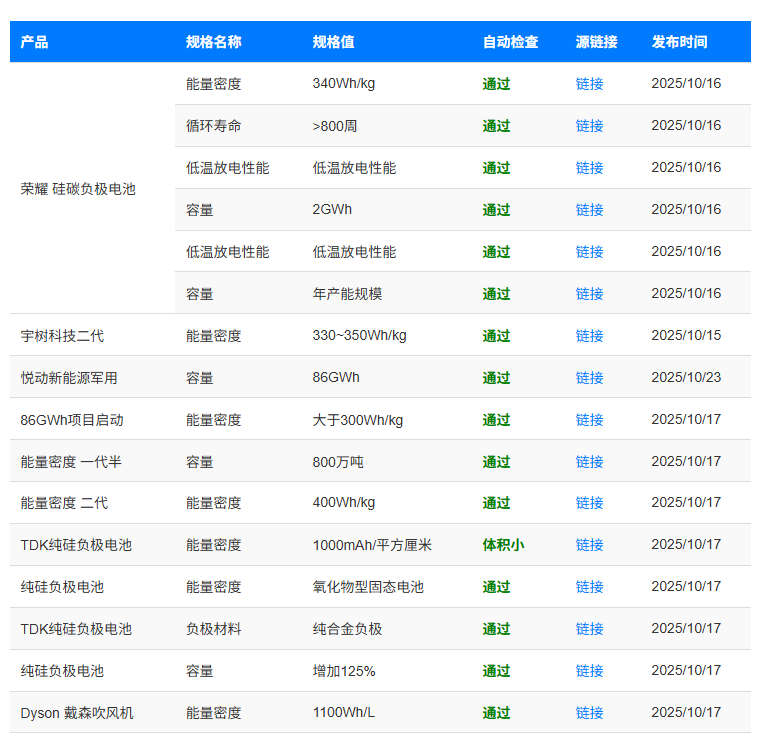
Task: Open the Dyson 戴森吹风机 source link
Action: point(589,713)
